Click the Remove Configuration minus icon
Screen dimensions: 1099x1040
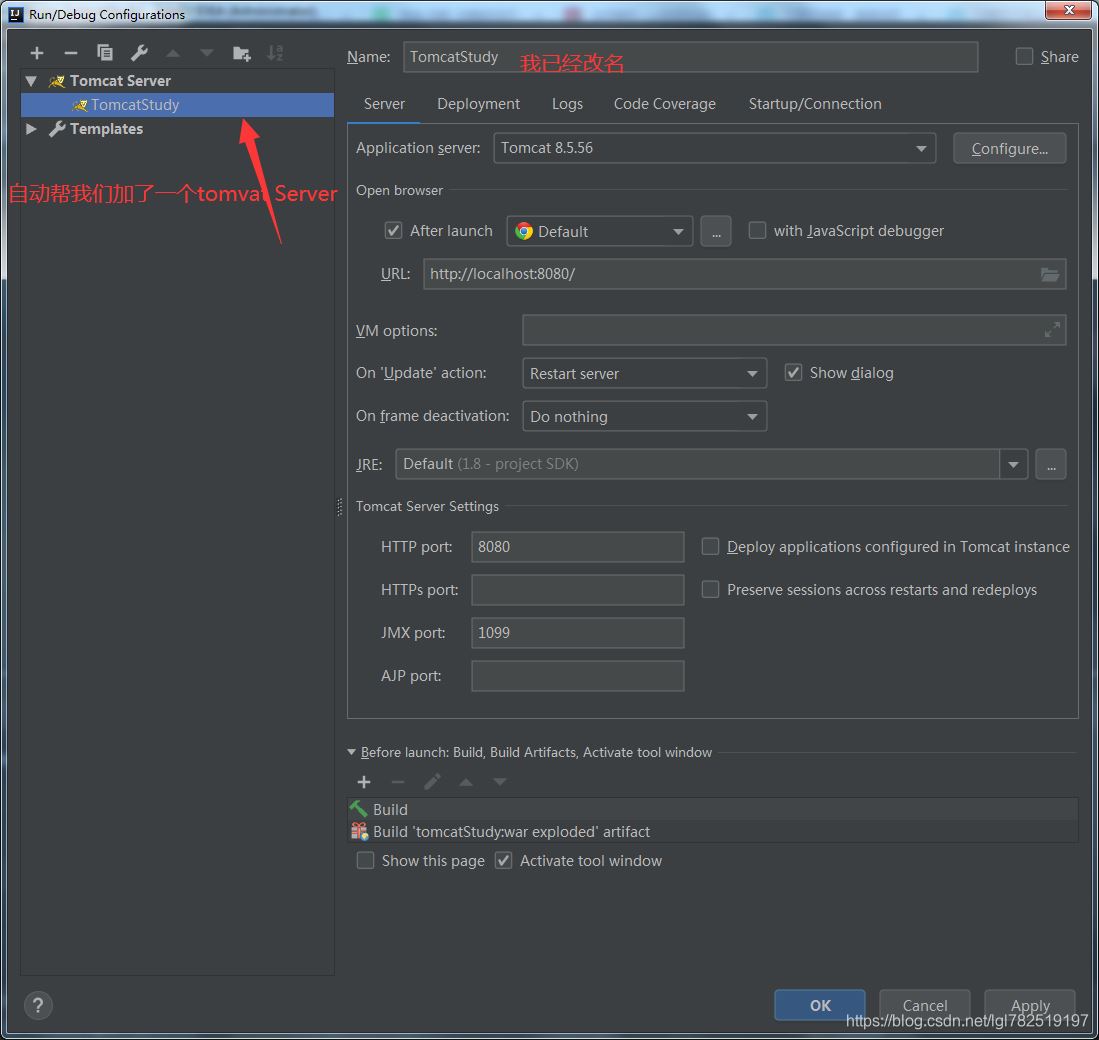tap(70, 53)
